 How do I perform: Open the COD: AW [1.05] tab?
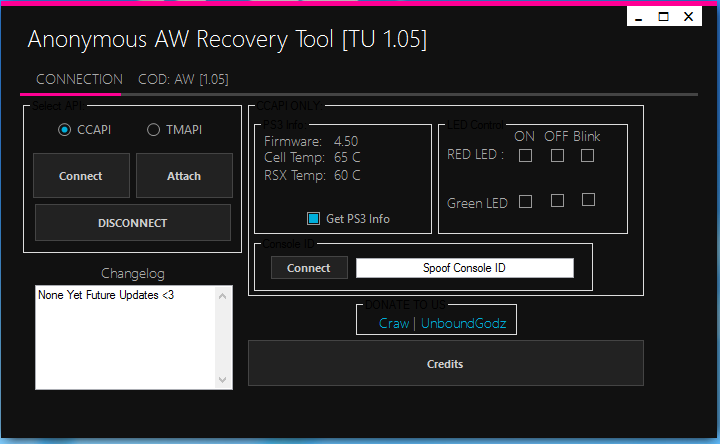pyautogui.click(x=183, y=79)
